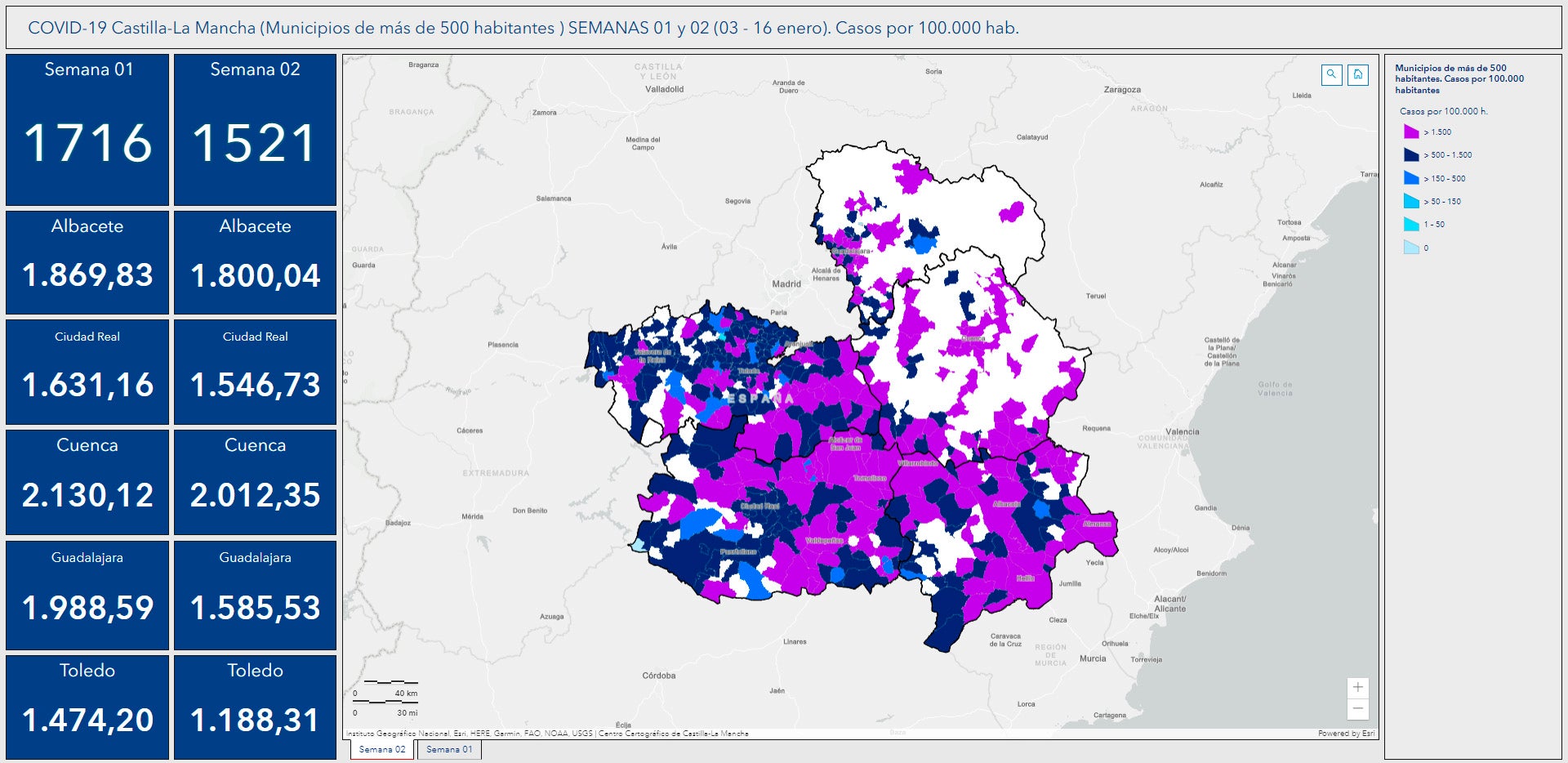Click the Salamanca label on the map
Image resolution: width=1568 pixels, height=763 pixels.
554,199
